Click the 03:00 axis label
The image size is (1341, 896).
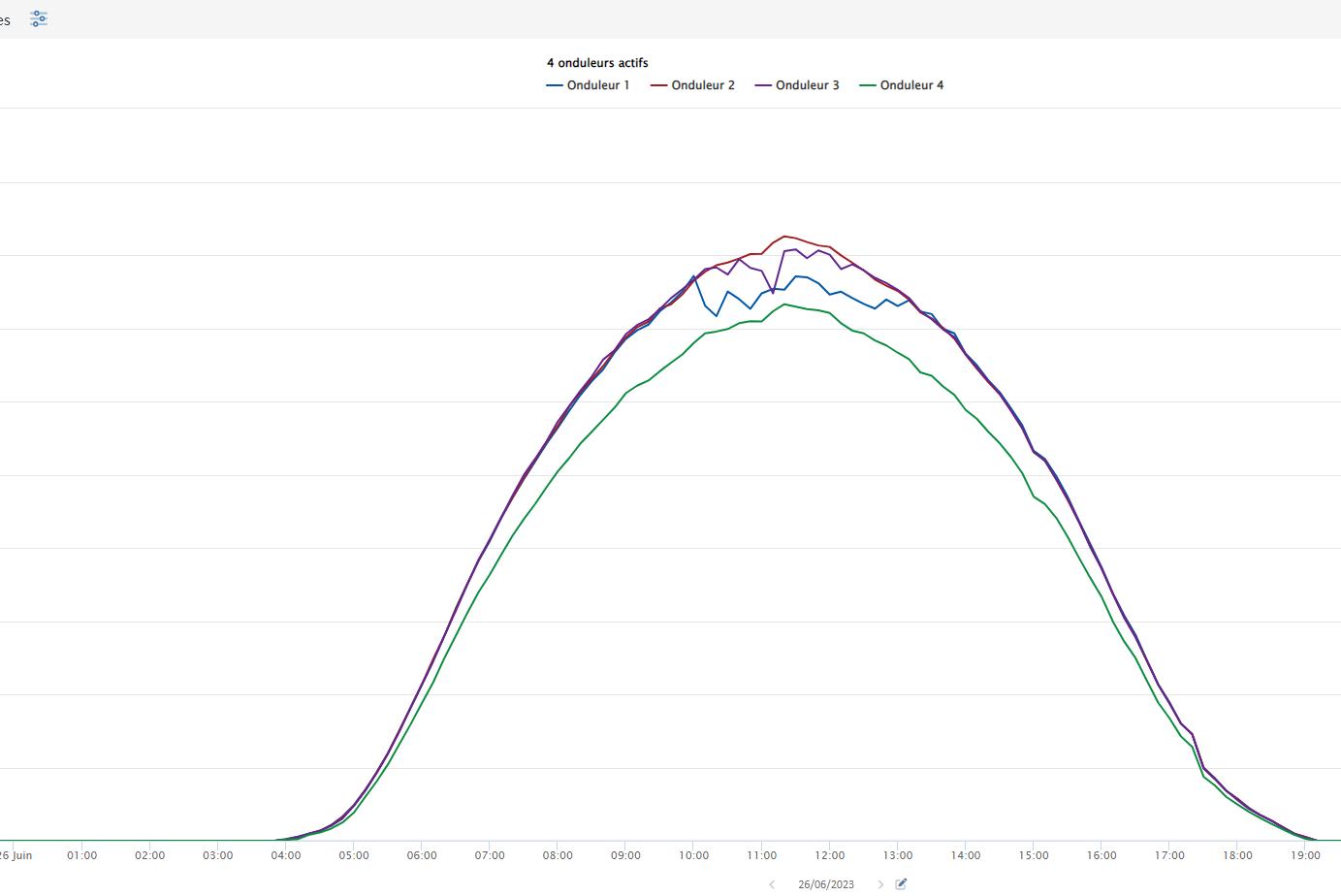pos(218,855)
